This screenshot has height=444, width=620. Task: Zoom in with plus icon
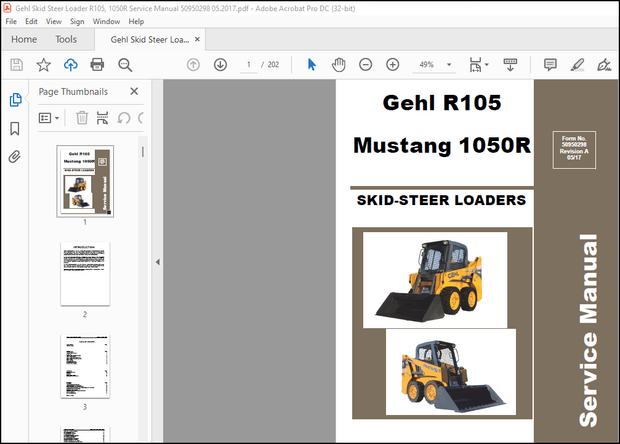(393, 64)
